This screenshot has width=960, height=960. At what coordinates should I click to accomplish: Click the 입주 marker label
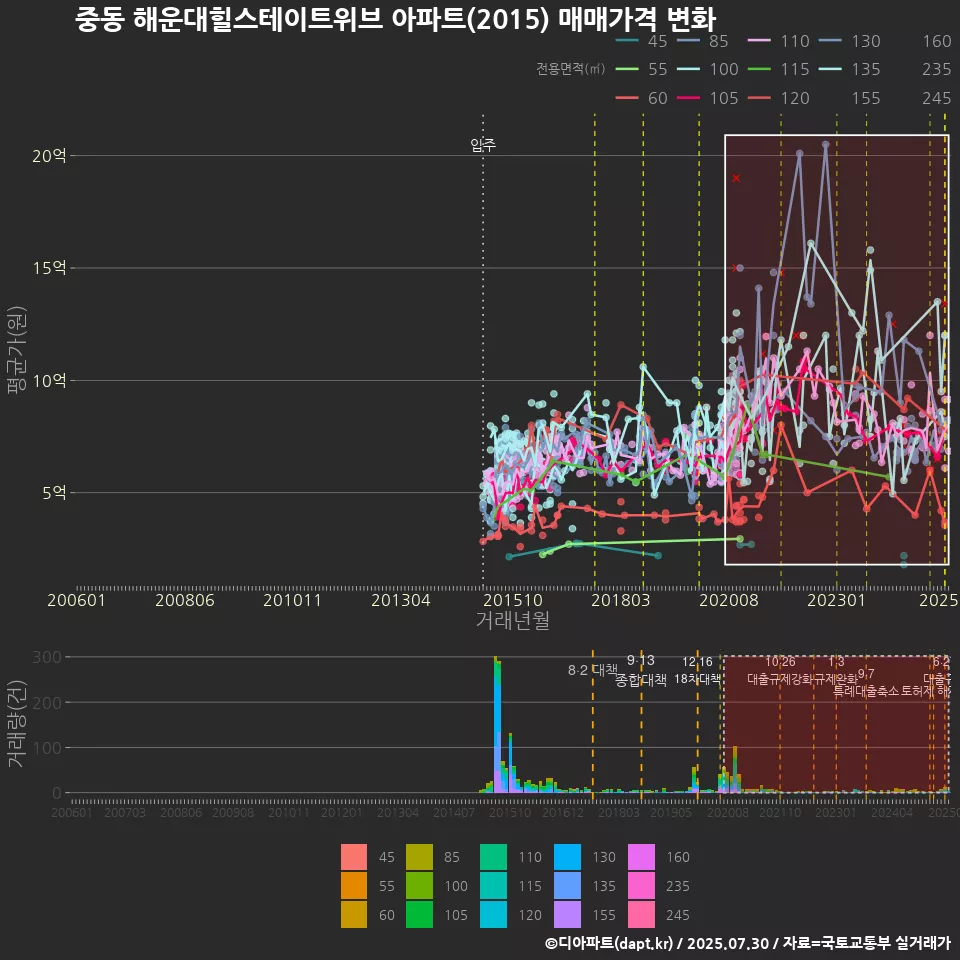pos(483,144)
